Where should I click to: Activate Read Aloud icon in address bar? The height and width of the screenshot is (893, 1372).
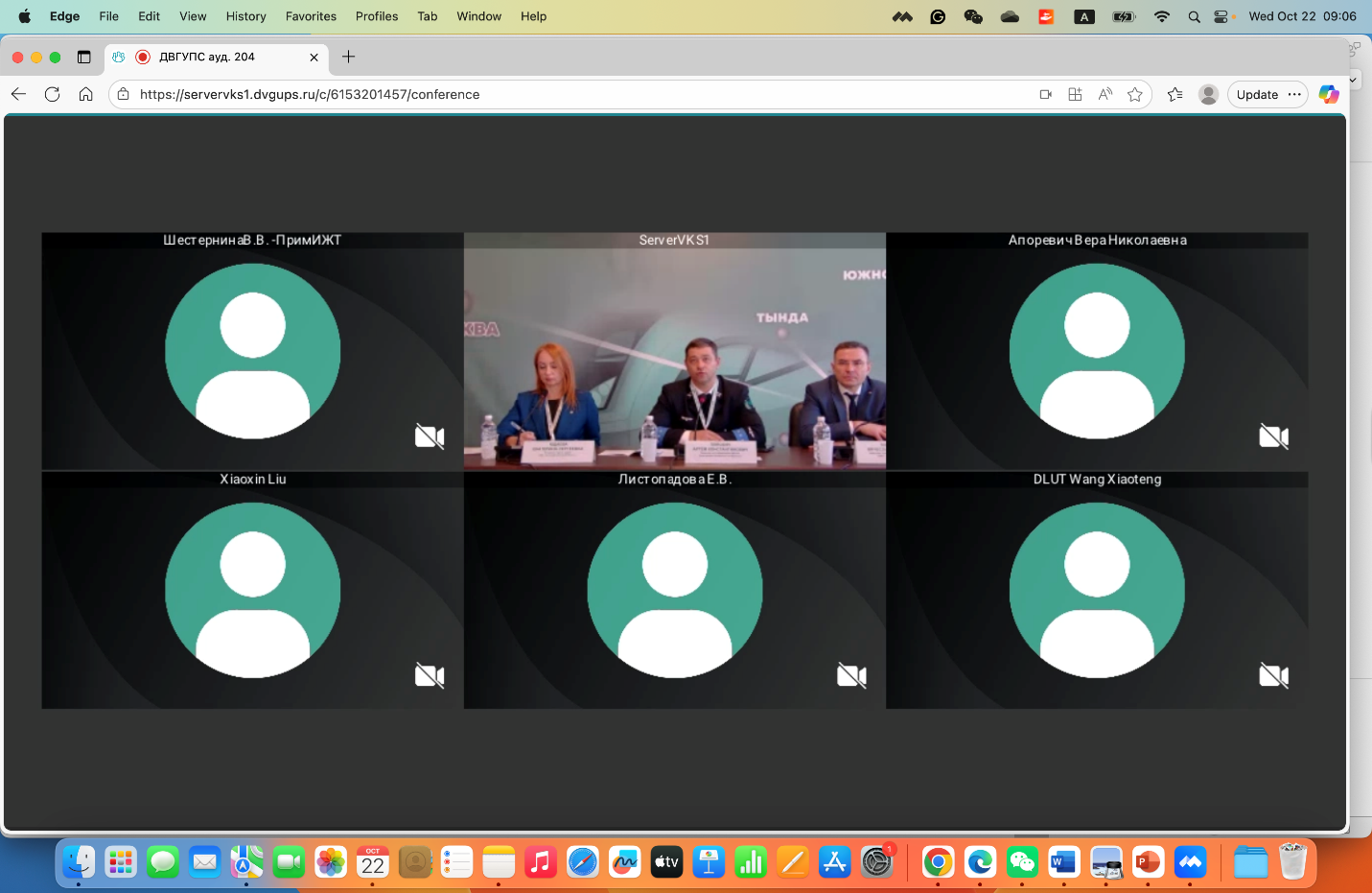click(x=1105, y=94)
